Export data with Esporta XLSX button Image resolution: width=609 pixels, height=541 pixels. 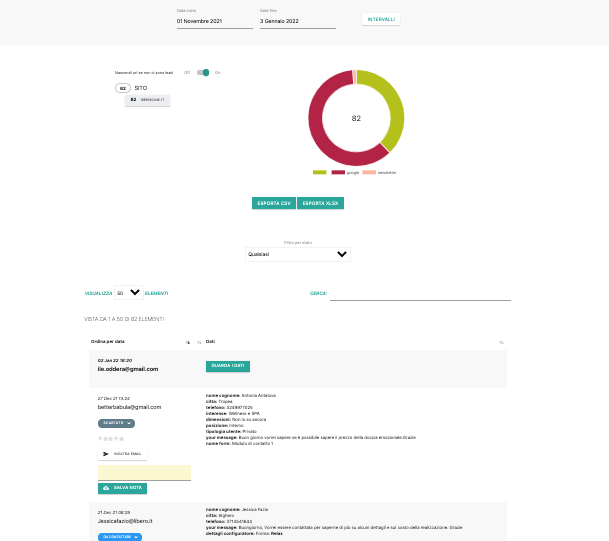[320, 203]
